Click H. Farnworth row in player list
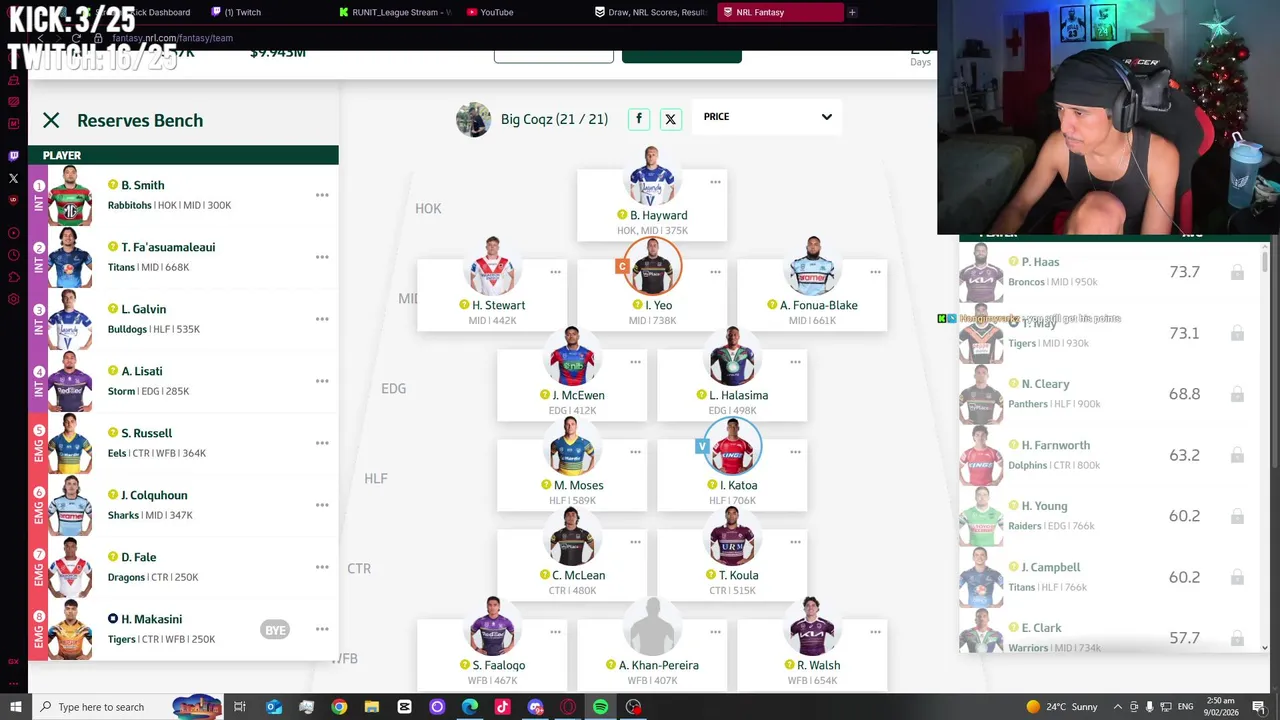Viewport: 1280px width, 720px height. coord(1107,455)
